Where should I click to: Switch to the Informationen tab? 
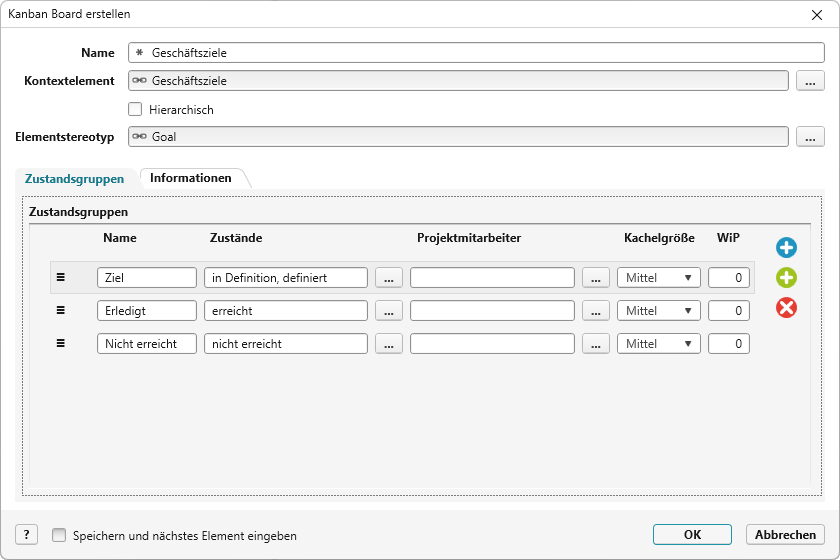click(x=191, y=178)
